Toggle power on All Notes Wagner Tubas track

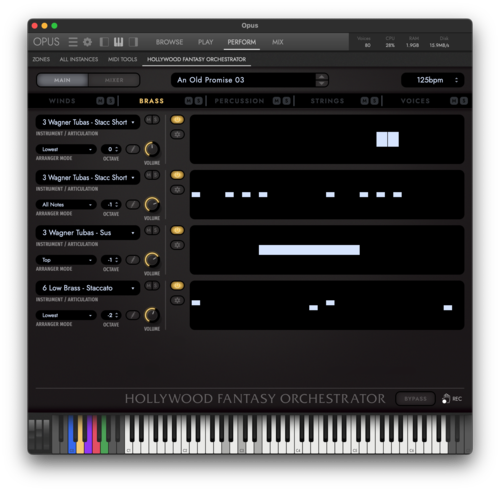click(x=177, y=175)
